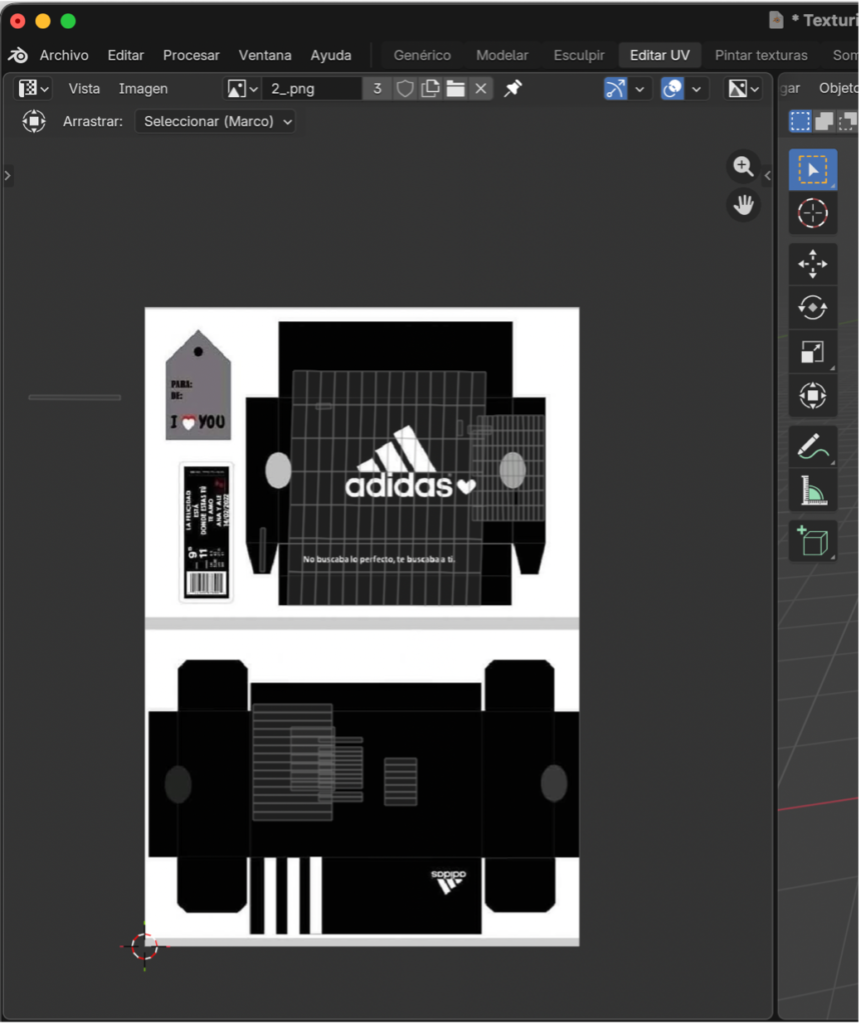Screen dimensions: 861x1024
Task: Toggle UV overlays display button
Action: click(x=673, y=89)
